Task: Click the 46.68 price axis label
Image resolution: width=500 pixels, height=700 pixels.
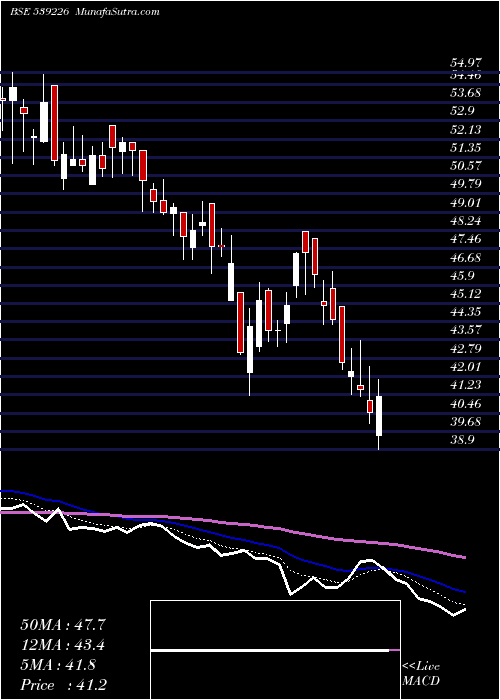Action: pos(466,258)
